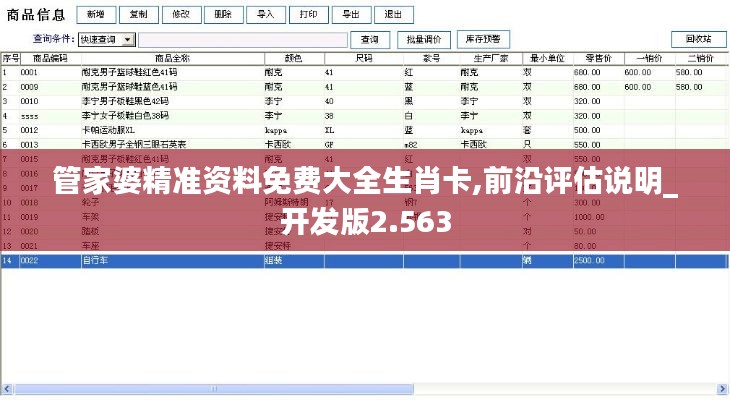Click the highlighted 自行车 row
Screen dimensions: 730x400
364,261
